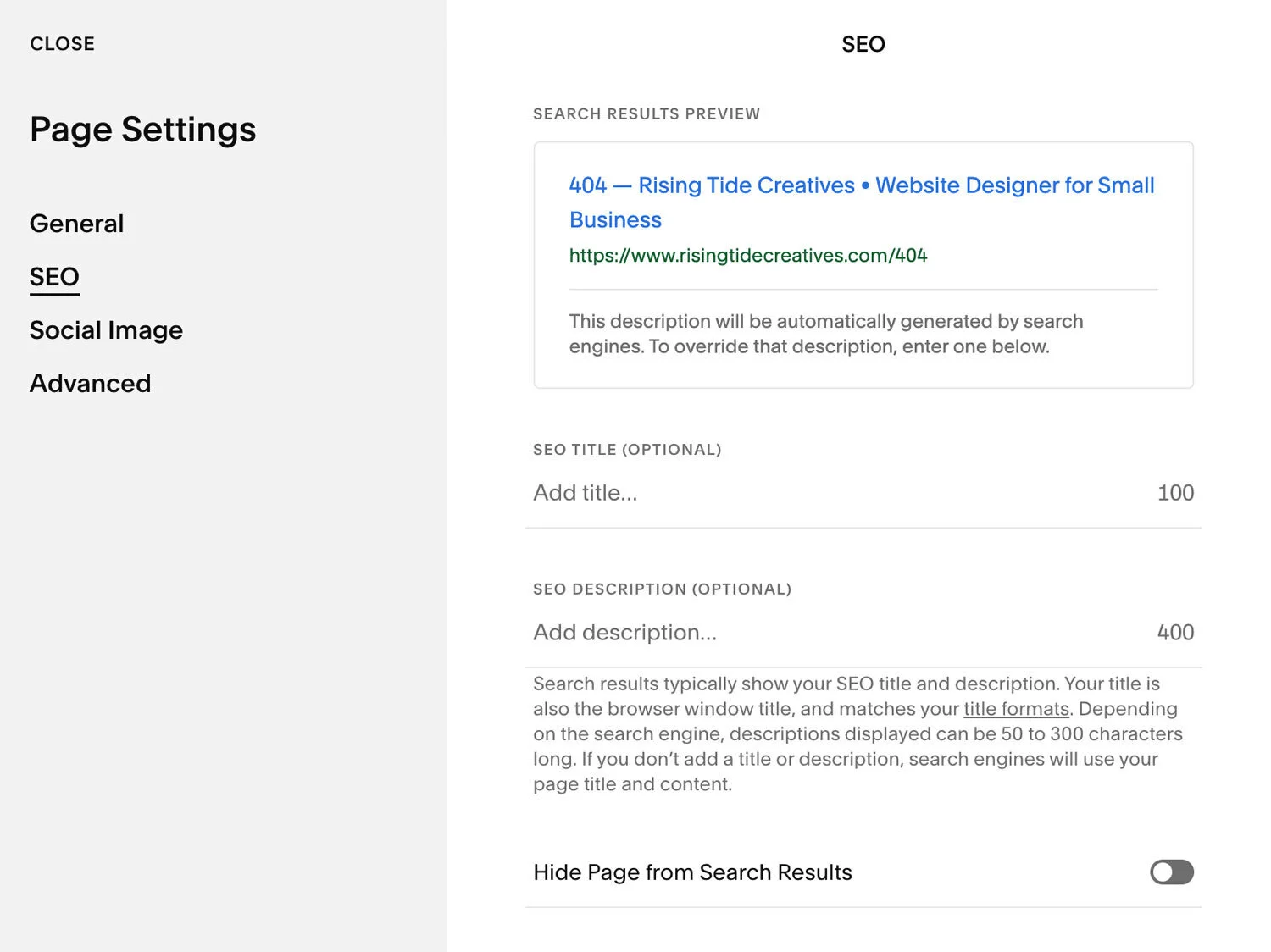This screenshot has width=1271, height=952.
Task: Close the Page Settings panel
Action: pyautogui.click(x=62, y=44)
